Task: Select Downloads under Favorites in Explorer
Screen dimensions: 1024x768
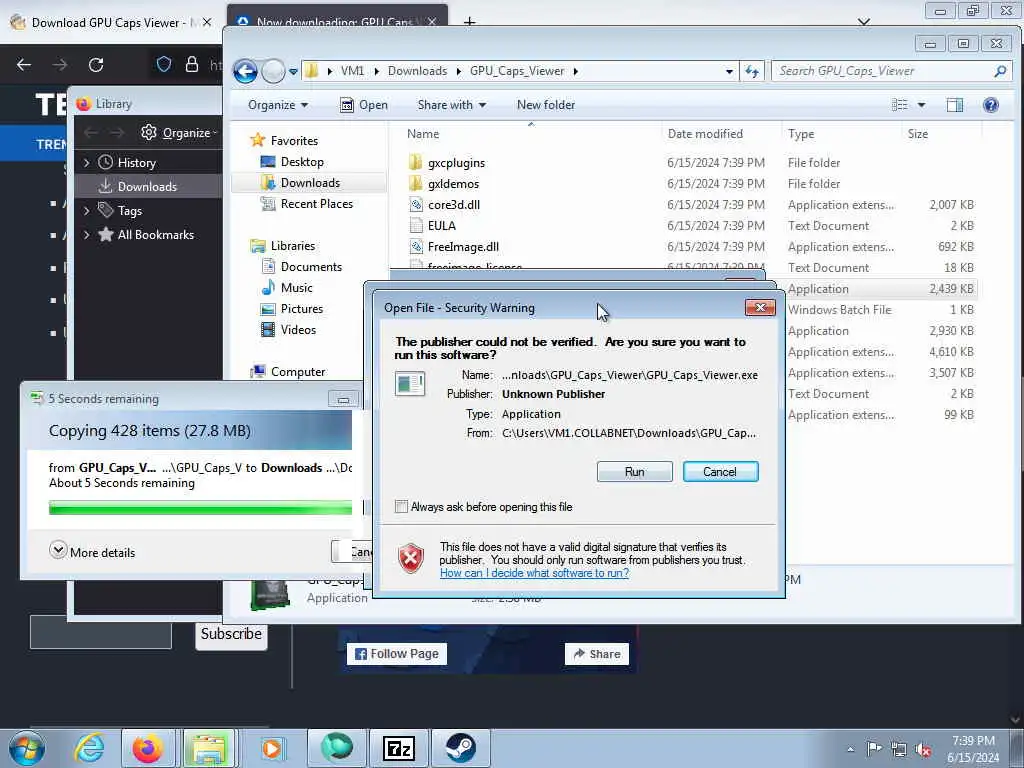Action: pos(310,182)
